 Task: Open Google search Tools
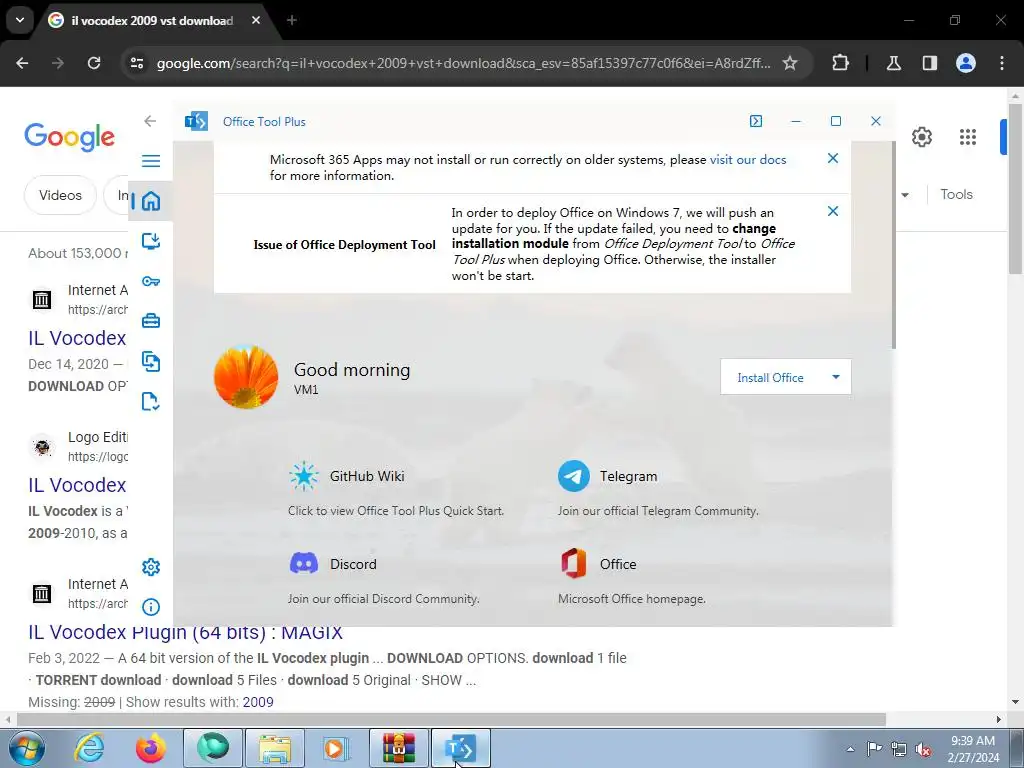[956, 194]
